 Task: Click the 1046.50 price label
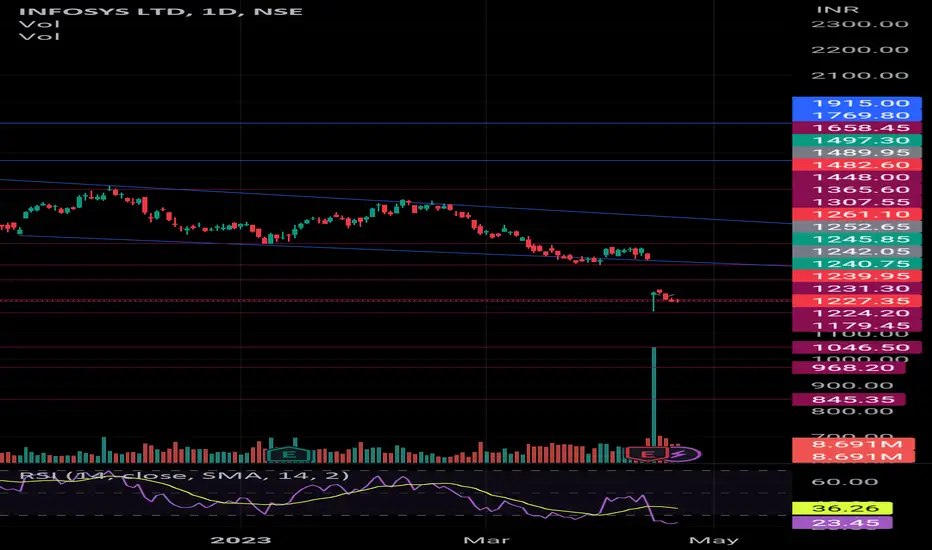[857, 348]
